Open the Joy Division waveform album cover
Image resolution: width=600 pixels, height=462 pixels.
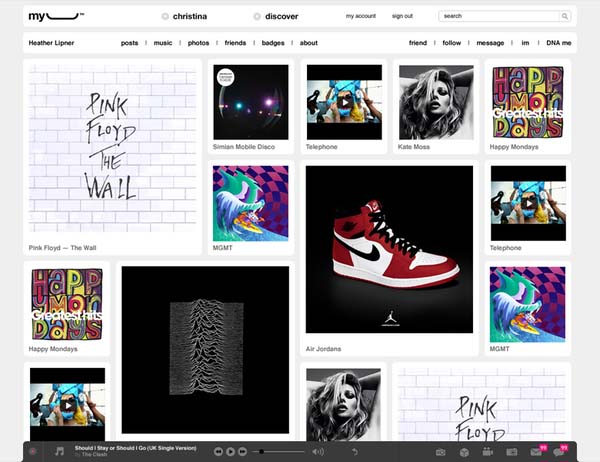(x=205, y=350)
